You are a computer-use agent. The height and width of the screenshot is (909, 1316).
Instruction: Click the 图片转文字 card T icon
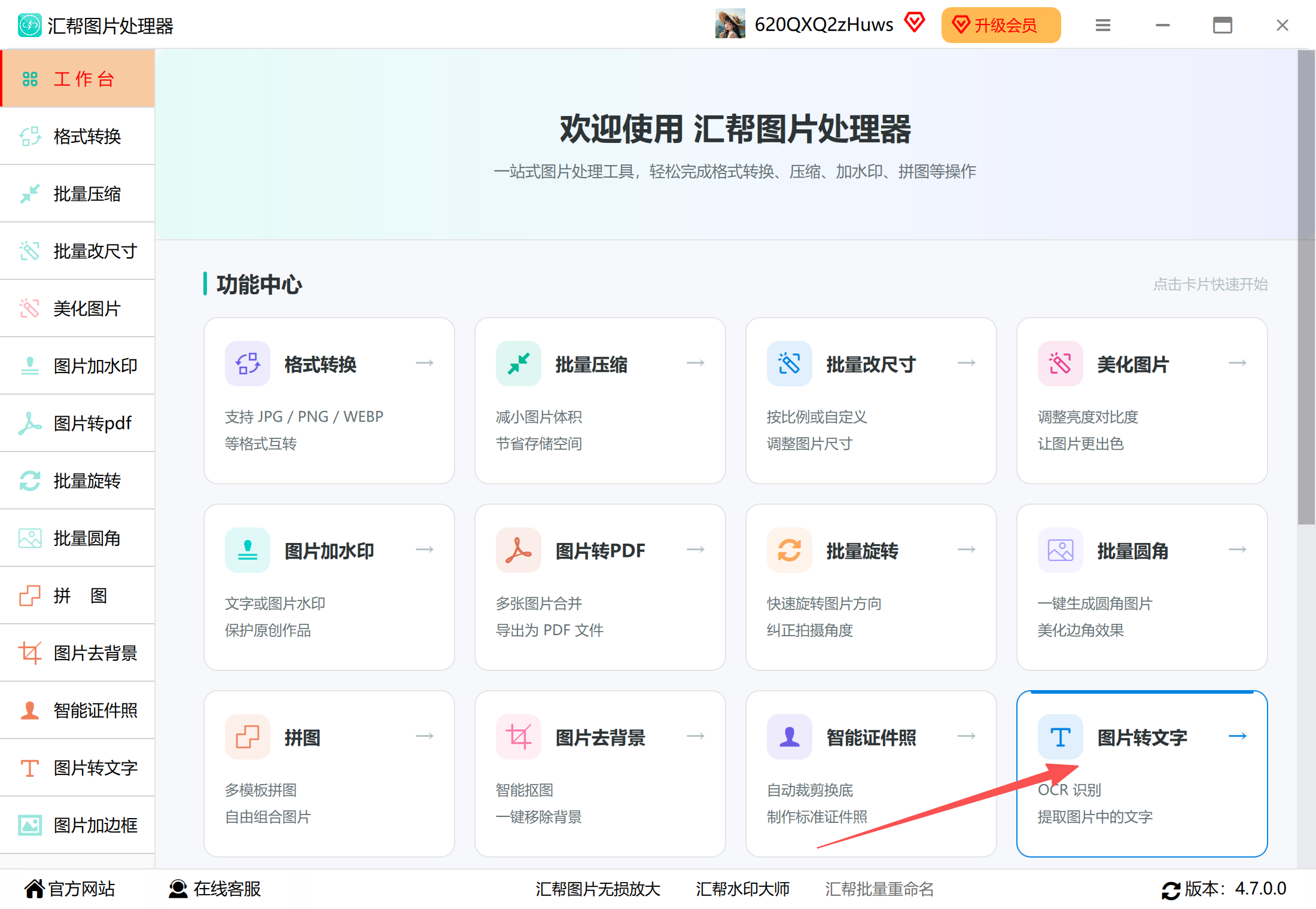pos(1061,737)
